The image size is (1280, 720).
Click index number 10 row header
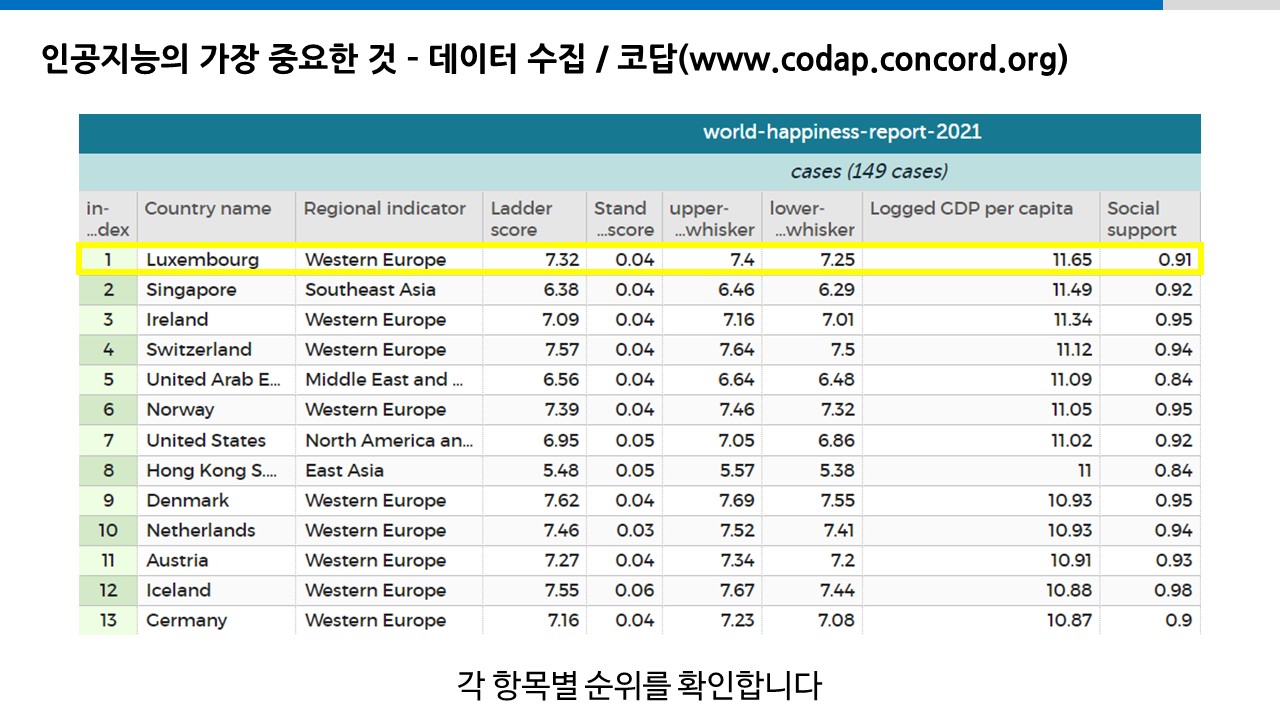tap(108, 531)
